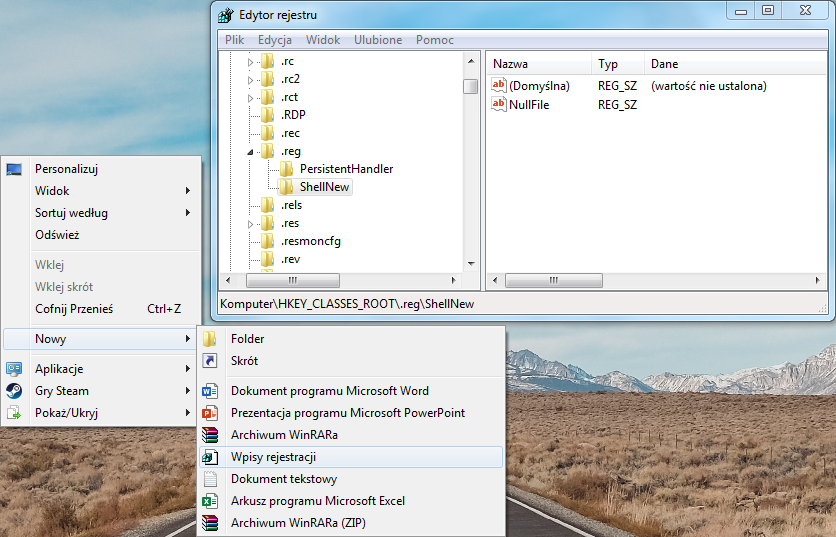Click the .res folder icon
The width and height of the screenshot is (836, 537).
point(267,223)
